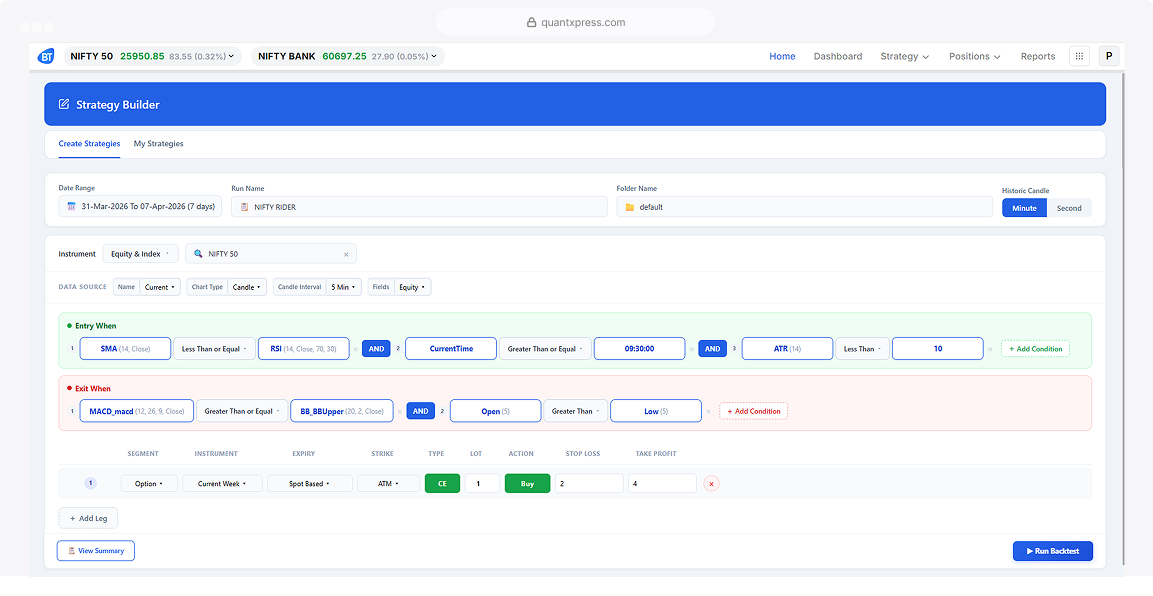Viewport: 1153px width, 596px height.
Task: Click the calendar icon in Date Range
Action: click(x=71, y=207)
